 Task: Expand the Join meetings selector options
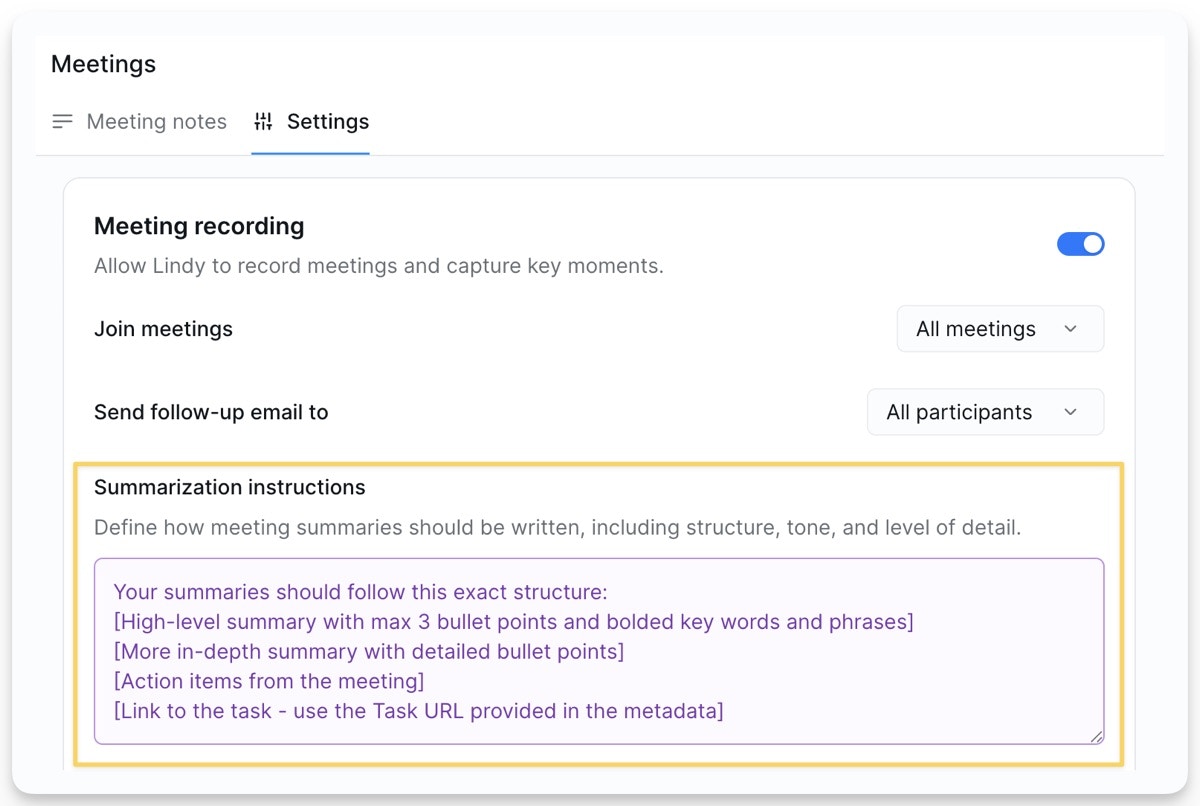pos(1000,328)
